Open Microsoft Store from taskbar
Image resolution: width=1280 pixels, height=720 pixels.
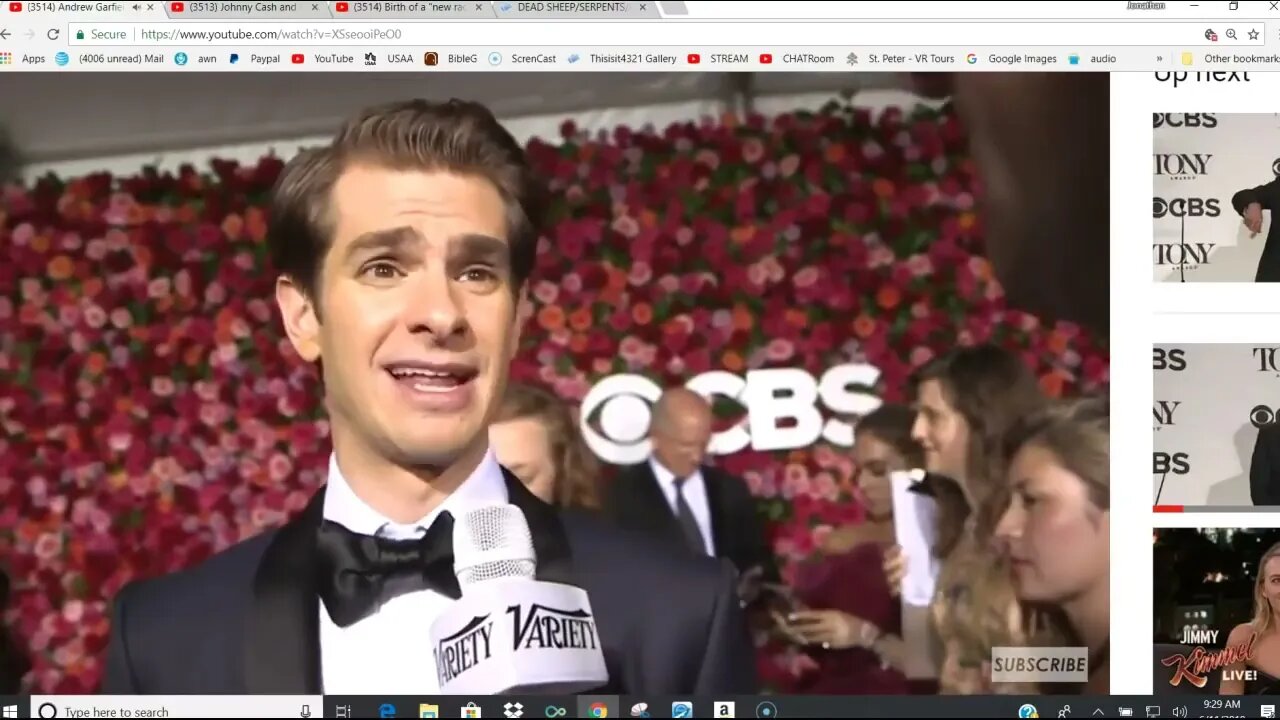(x=471, y=711)
